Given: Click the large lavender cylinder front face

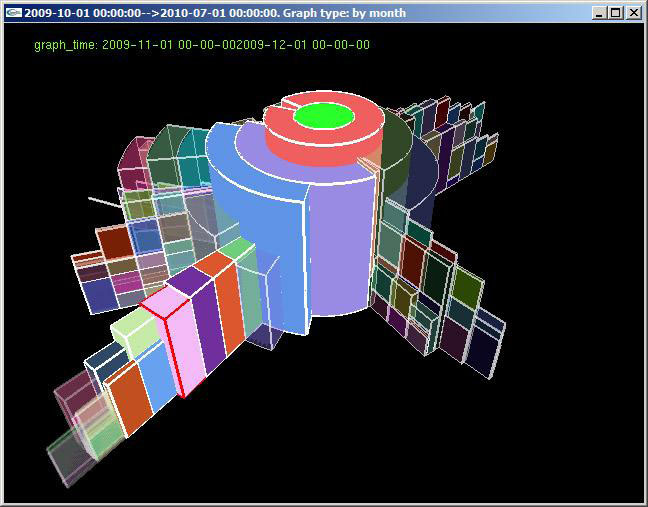Looking at the screenshot, I should point(340,248).
